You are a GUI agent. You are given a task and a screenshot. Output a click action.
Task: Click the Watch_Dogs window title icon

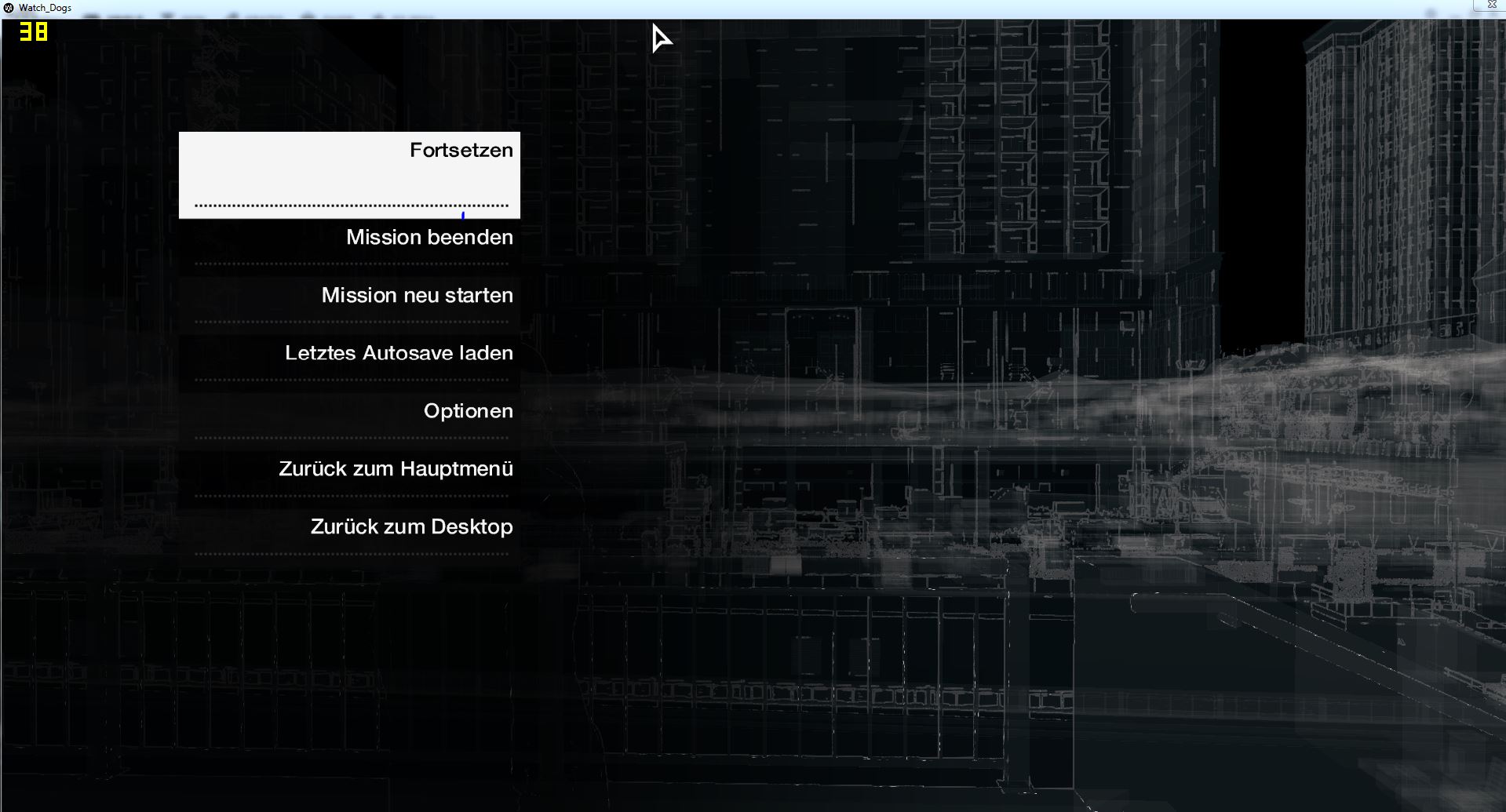pyautogui.click(x=9, y=8)
